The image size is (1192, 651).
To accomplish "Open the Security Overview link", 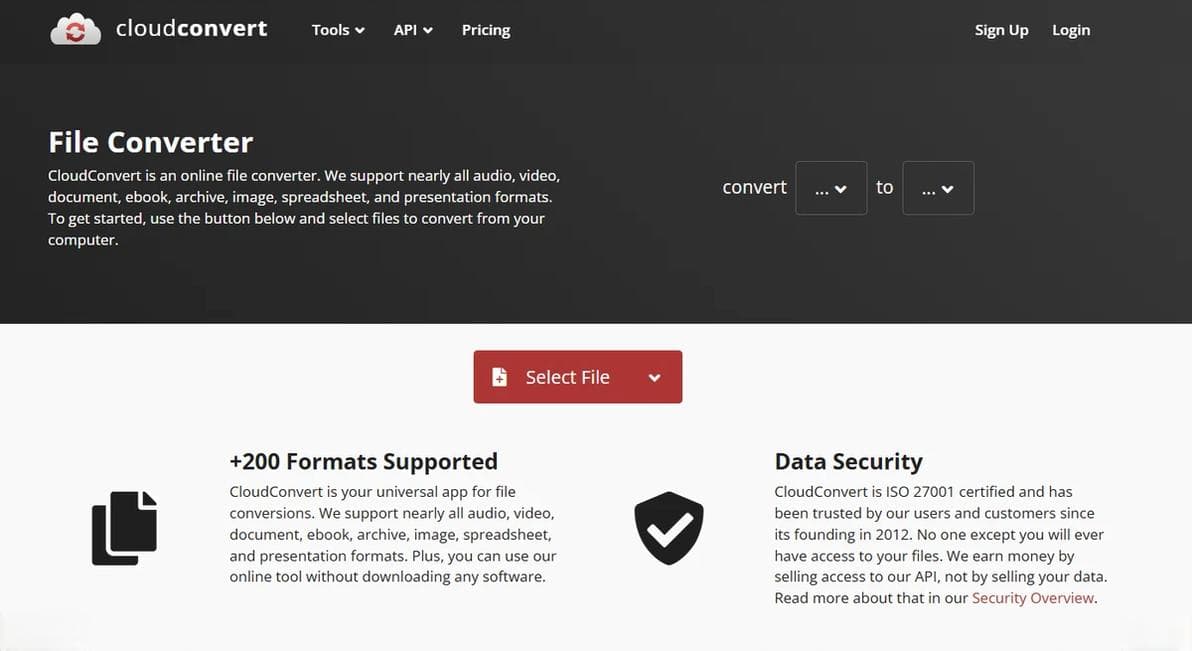I will [1033, 598].
